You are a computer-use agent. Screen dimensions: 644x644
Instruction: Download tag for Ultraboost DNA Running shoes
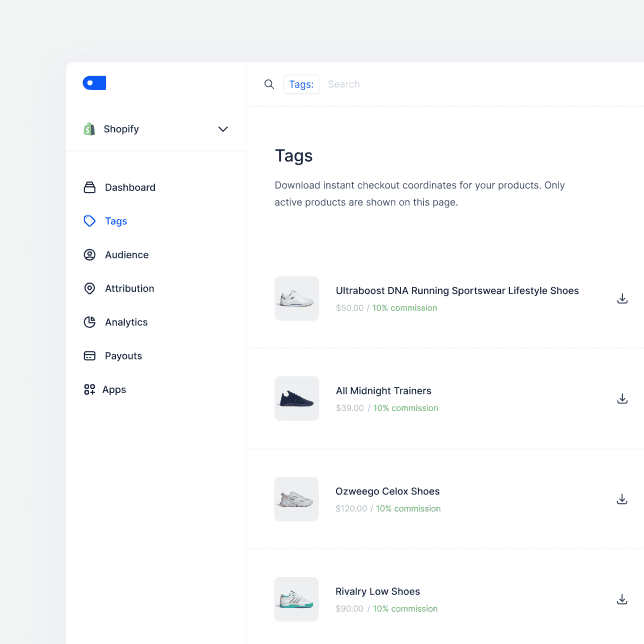pos(622,299)
